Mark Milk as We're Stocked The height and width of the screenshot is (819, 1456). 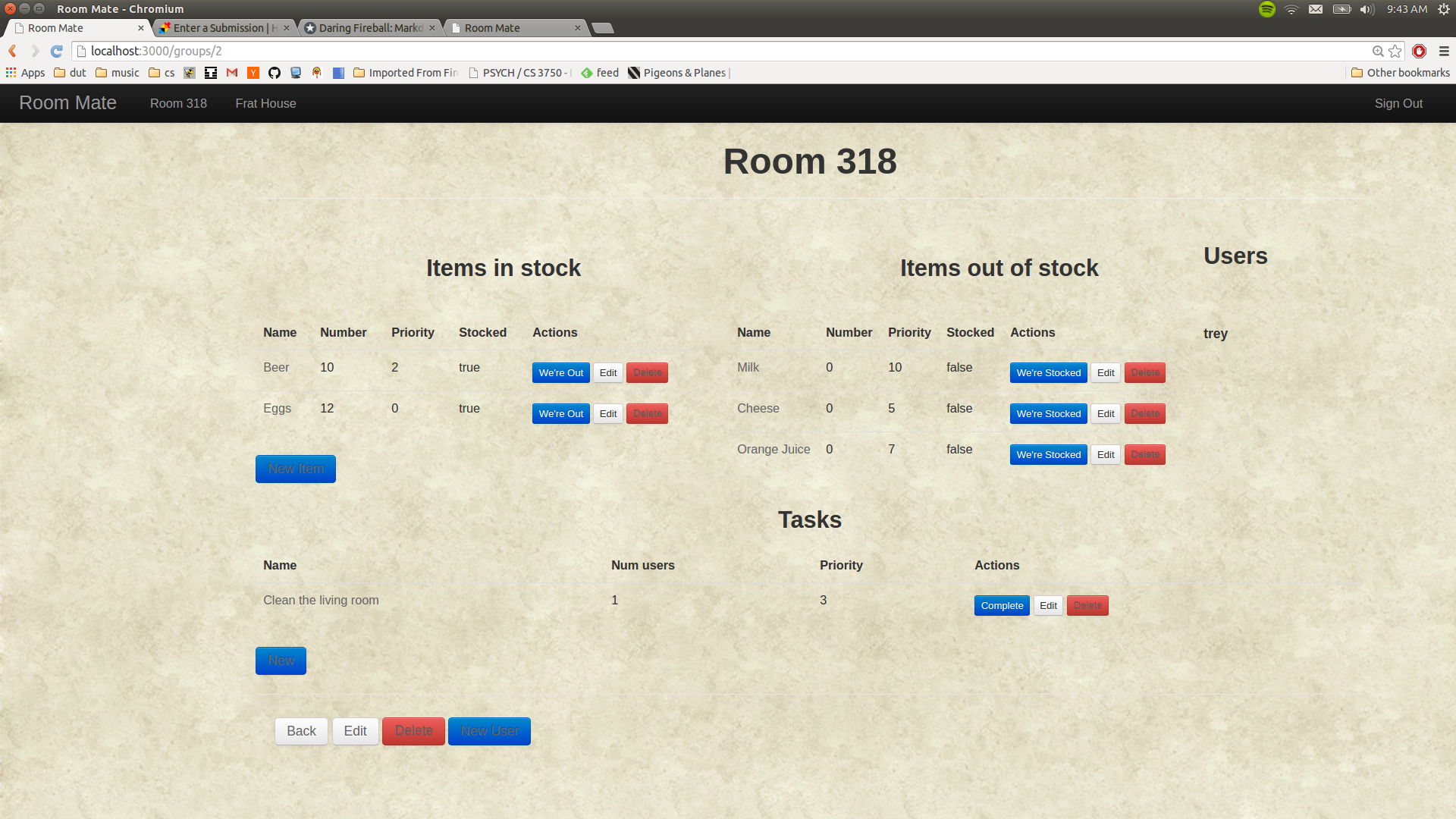1048,372
